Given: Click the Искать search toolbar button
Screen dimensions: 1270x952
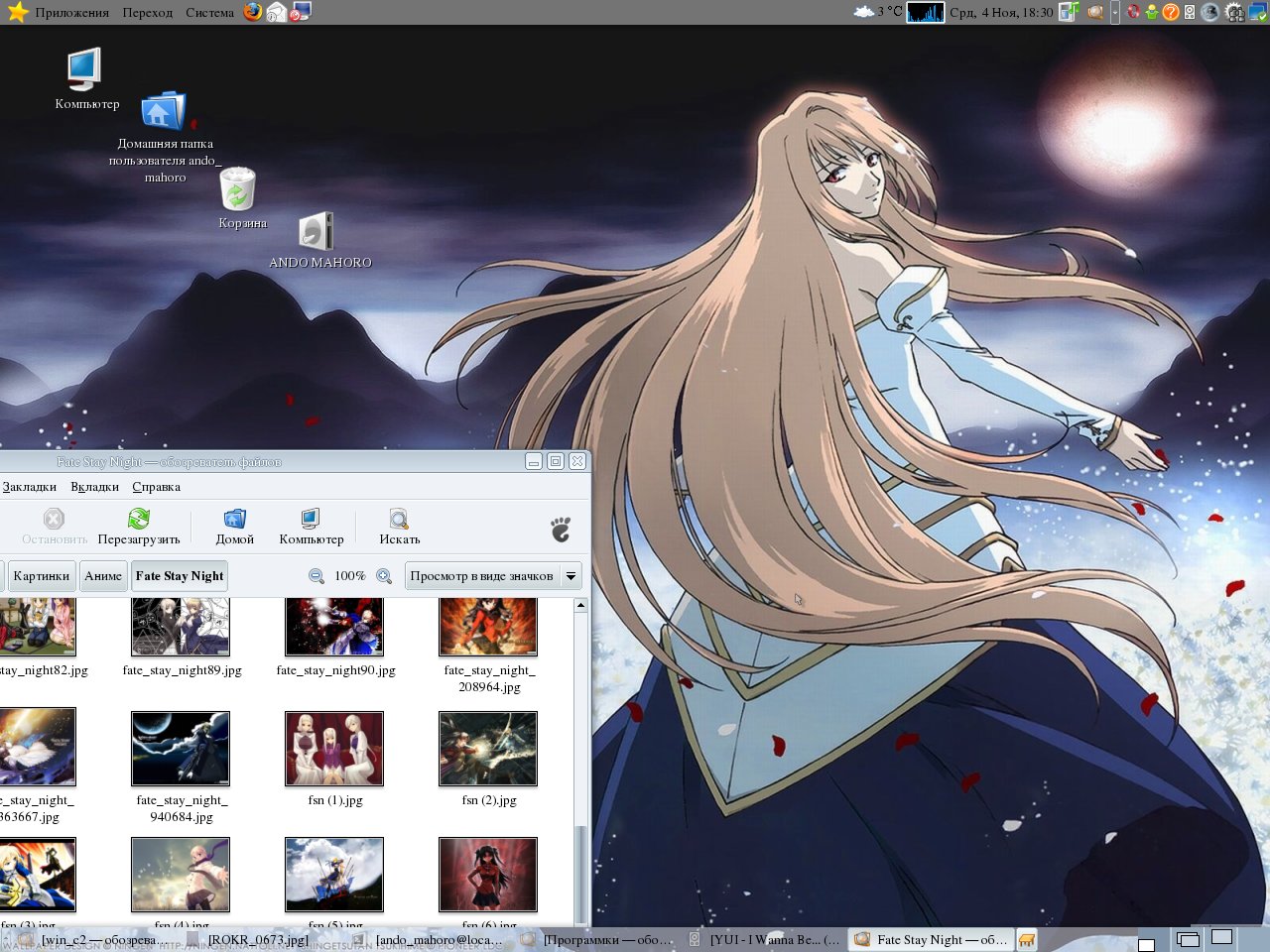Looking at the screenshot, I should pyautogui.click(x=399, y=527).
